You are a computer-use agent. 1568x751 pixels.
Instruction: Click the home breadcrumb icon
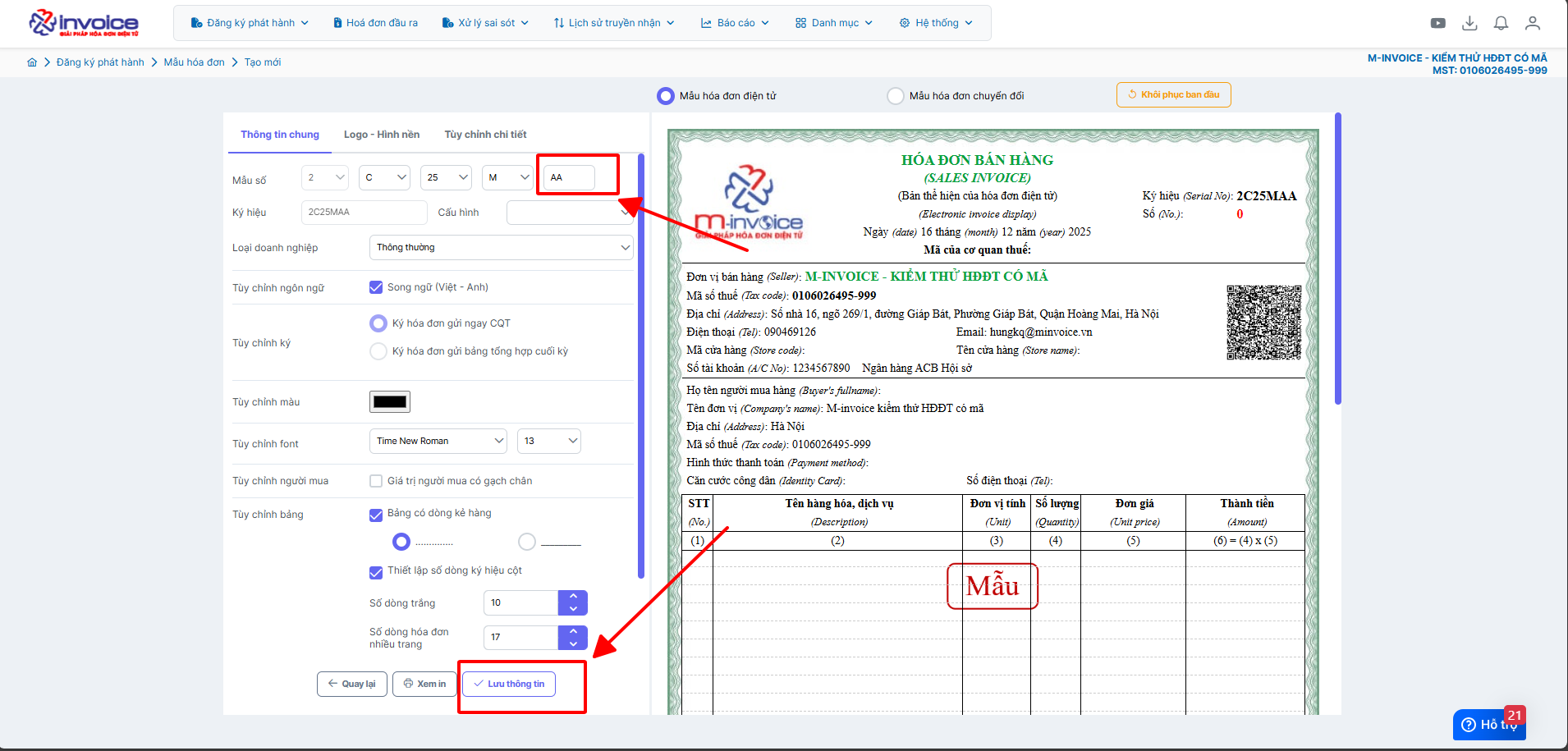[x=32, y=62]
